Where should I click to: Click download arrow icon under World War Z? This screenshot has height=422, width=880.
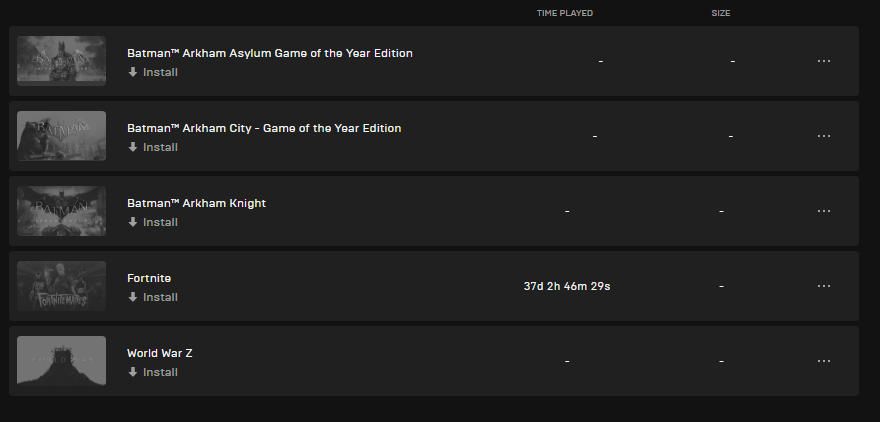(x=133, y=372)
